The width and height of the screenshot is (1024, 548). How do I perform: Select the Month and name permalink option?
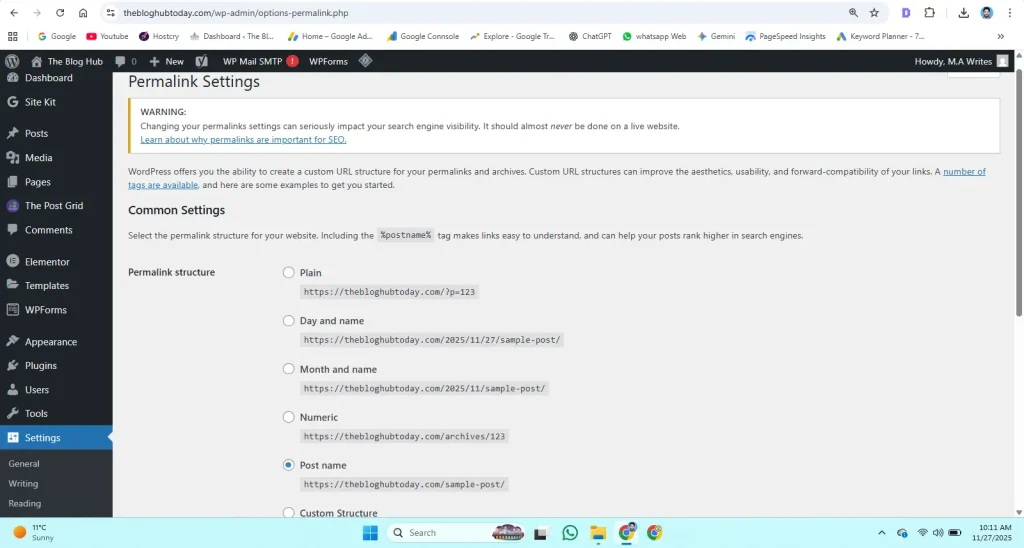tap(289, 369)
